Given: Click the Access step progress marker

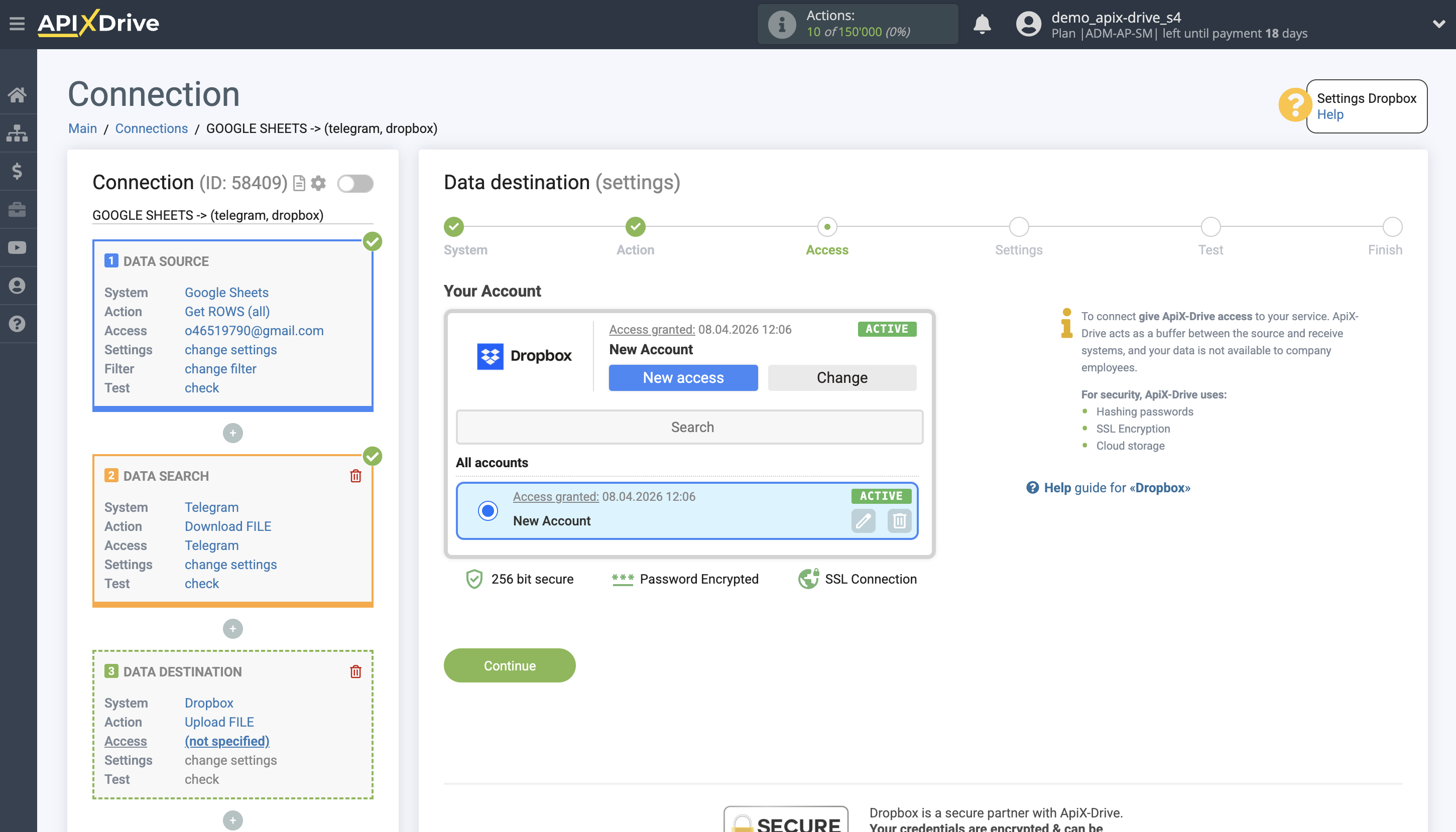Looking at the screenshot, I should (x=826, y=227).
